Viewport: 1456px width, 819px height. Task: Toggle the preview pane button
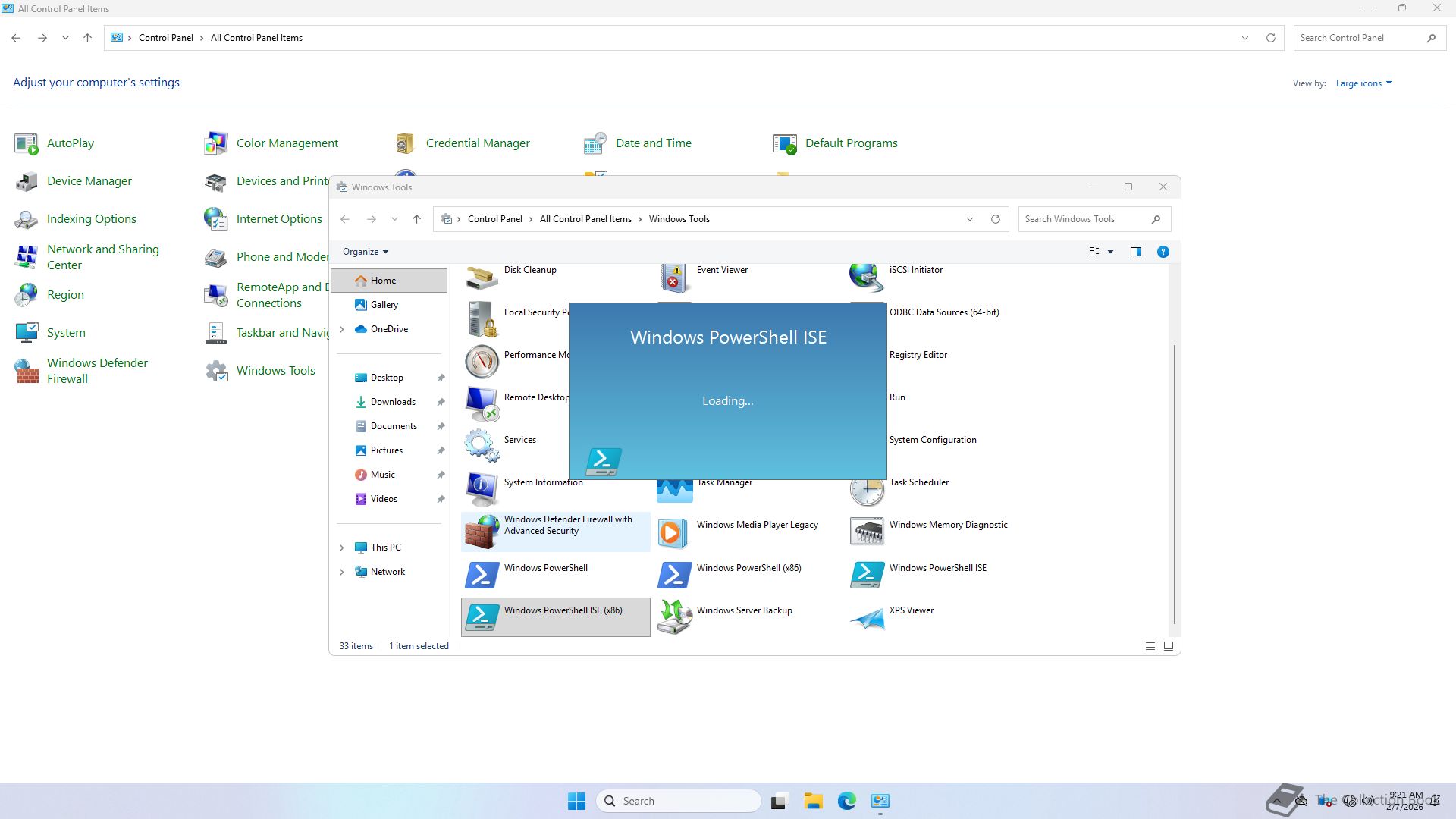[1135, 252]
